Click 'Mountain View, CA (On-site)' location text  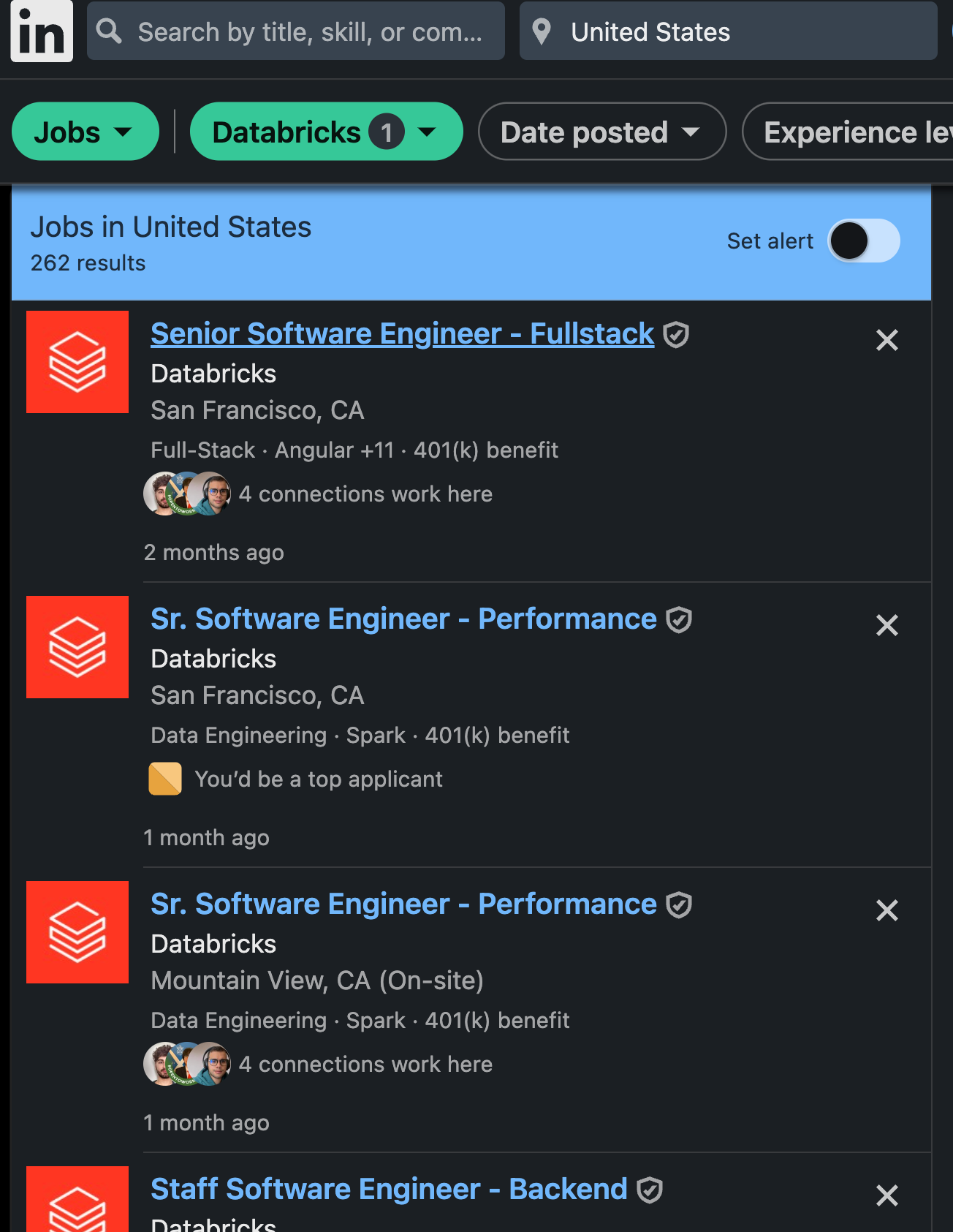coord(317,980)
